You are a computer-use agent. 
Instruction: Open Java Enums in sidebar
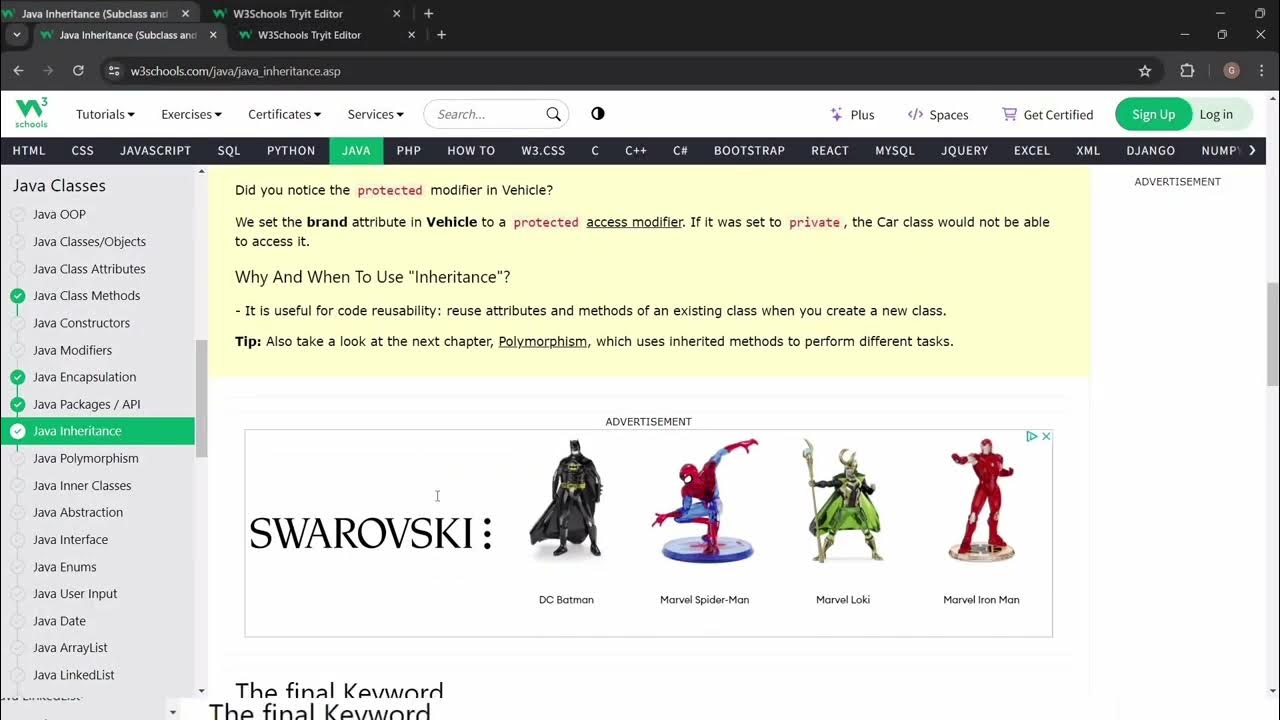click(64, 567)
